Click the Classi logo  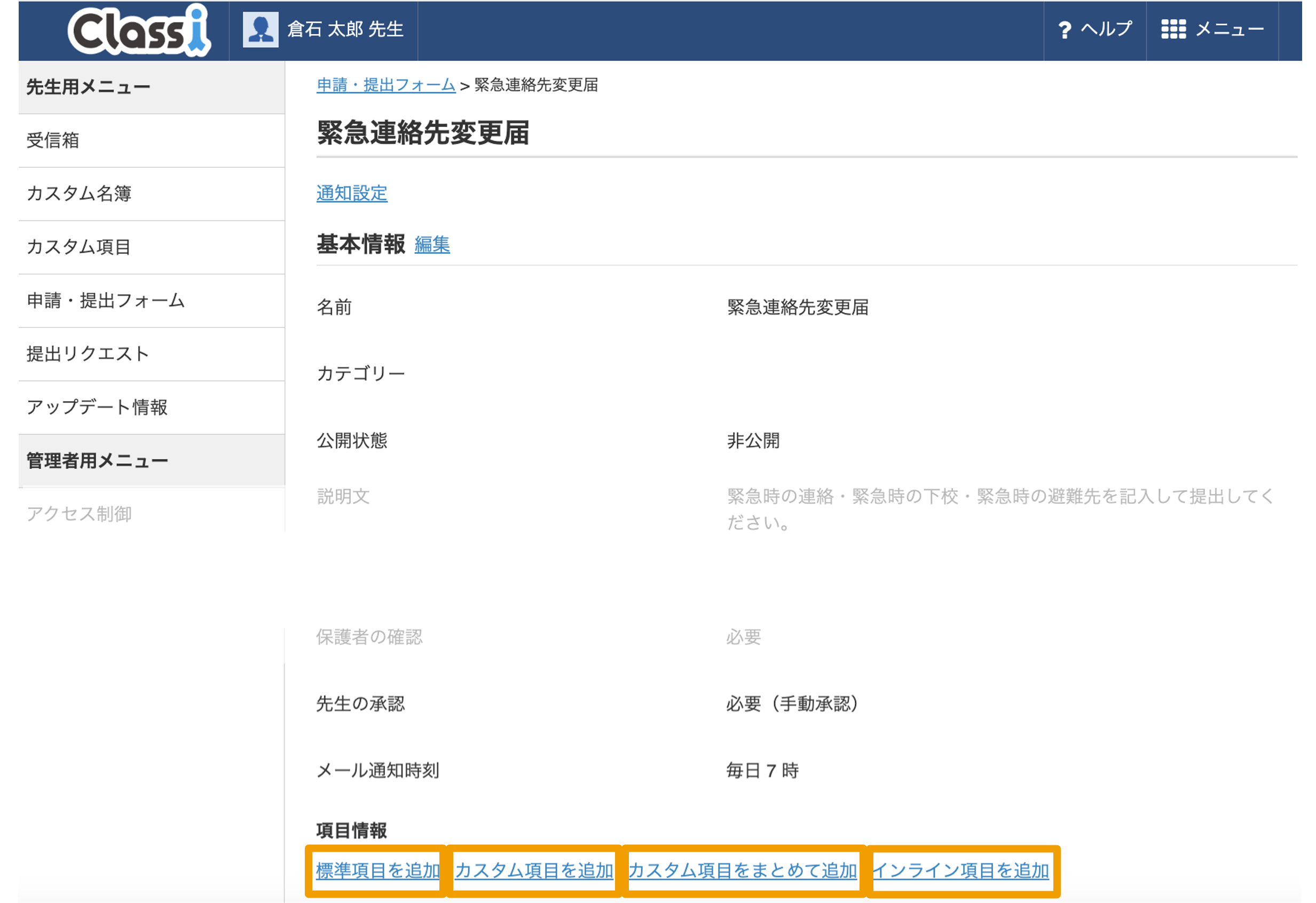coord(139,30)
